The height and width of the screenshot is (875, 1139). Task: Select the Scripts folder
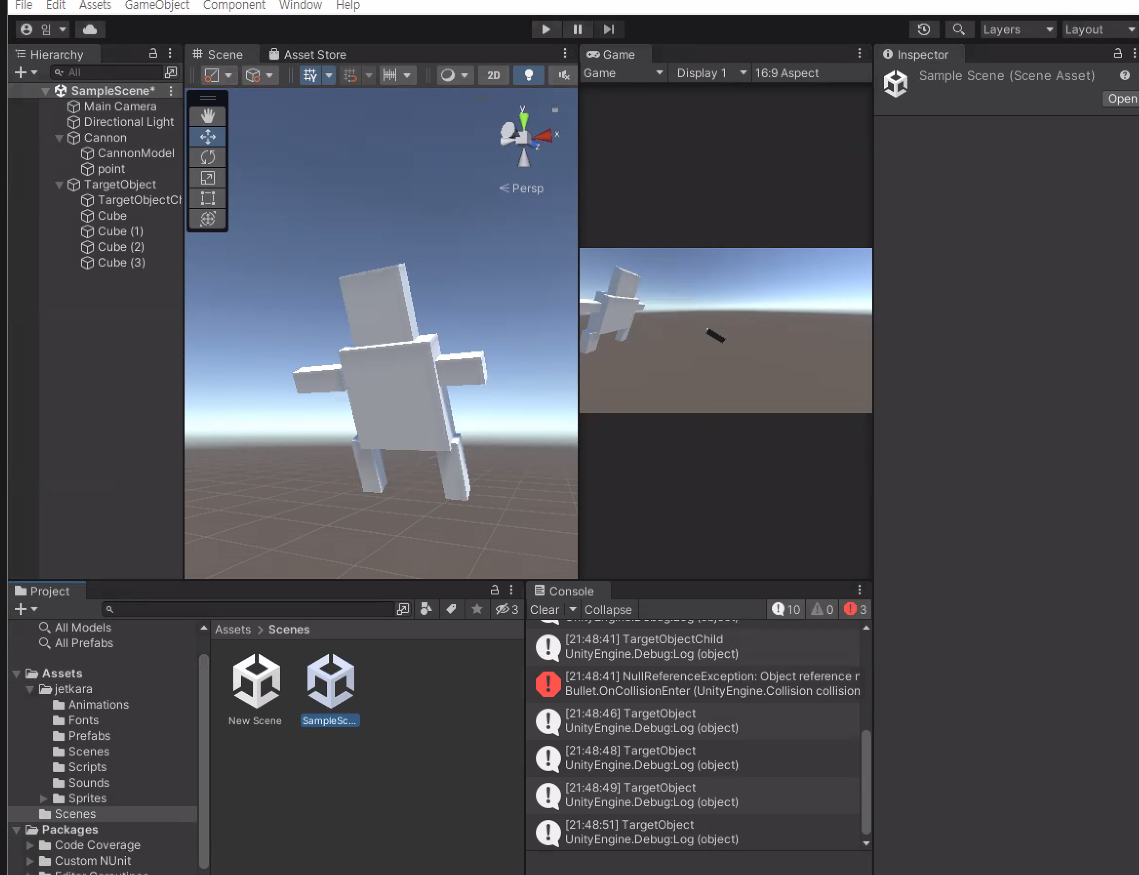[x=87, y=767]
